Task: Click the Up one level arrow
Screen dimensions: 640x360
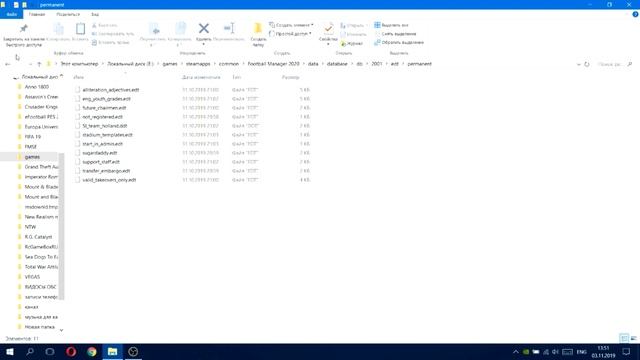Action: click(x=39, y=64)
